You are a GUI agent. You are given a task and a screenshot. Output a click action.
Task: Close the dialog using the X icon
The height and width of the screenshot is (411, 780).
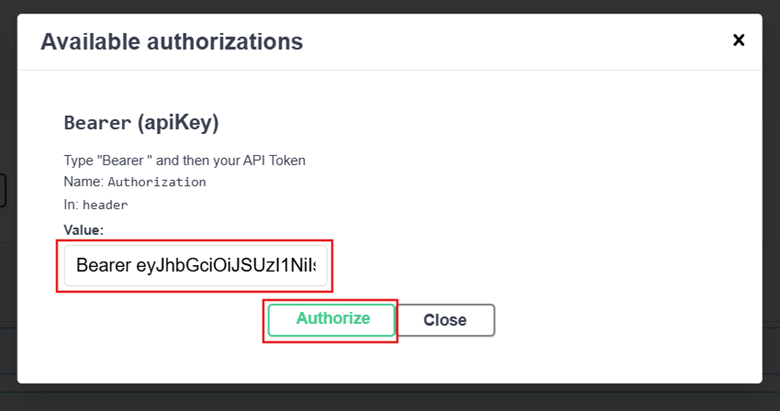coord(739,40)
